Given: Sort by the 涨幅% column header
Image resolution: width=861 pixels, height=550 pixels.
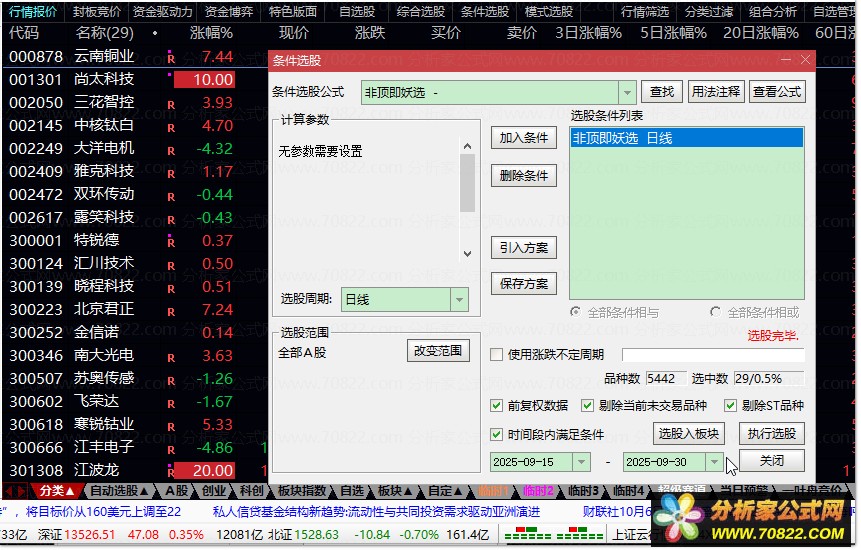Looking at the screenshot, I should click(211, 33).
